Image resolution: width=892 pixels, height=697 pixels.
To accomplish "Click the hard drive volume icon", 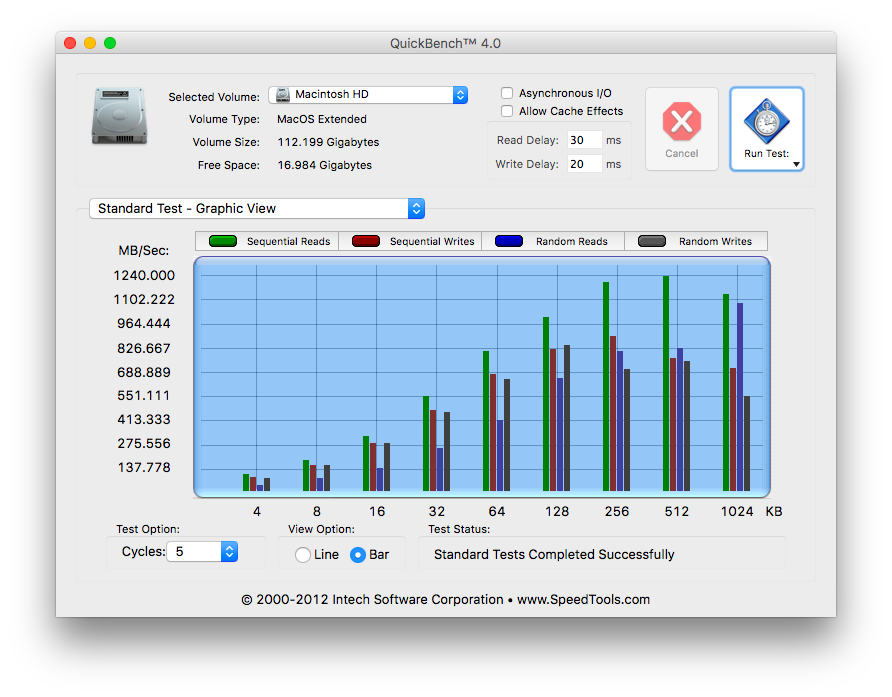I will coord(119,116).
